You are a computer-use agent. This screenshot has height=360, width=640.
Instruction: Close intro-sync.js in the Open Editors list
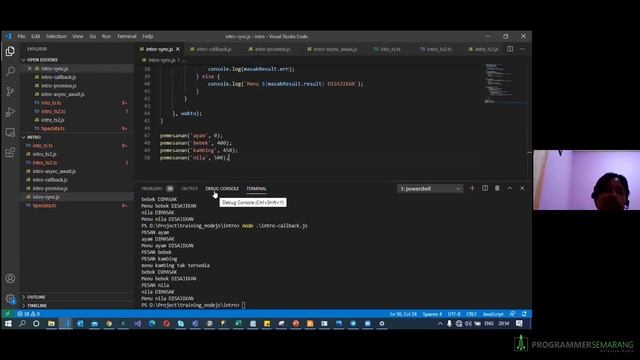point(30,69)
